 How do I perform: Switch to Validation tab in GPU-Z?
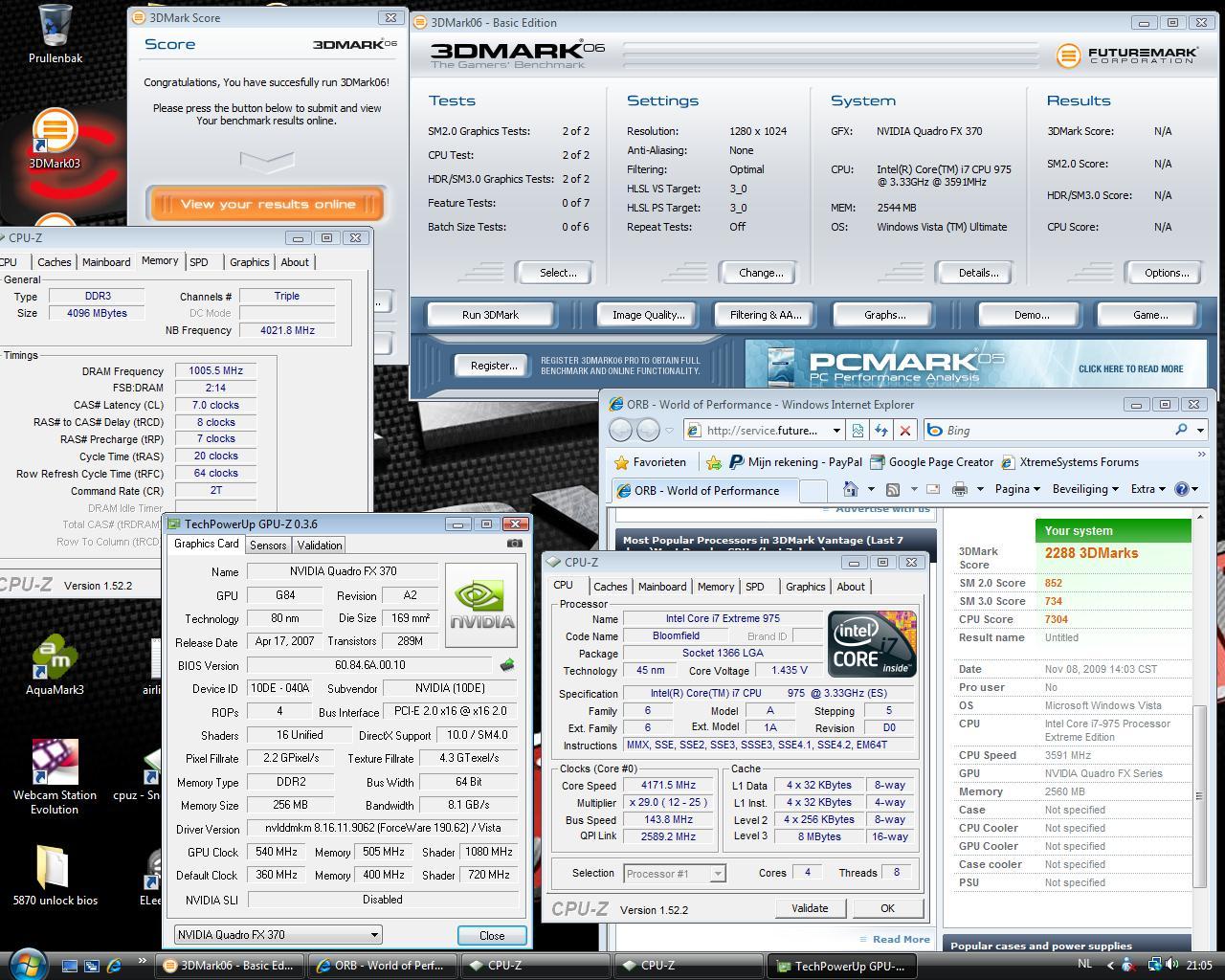tap(320, 545)
